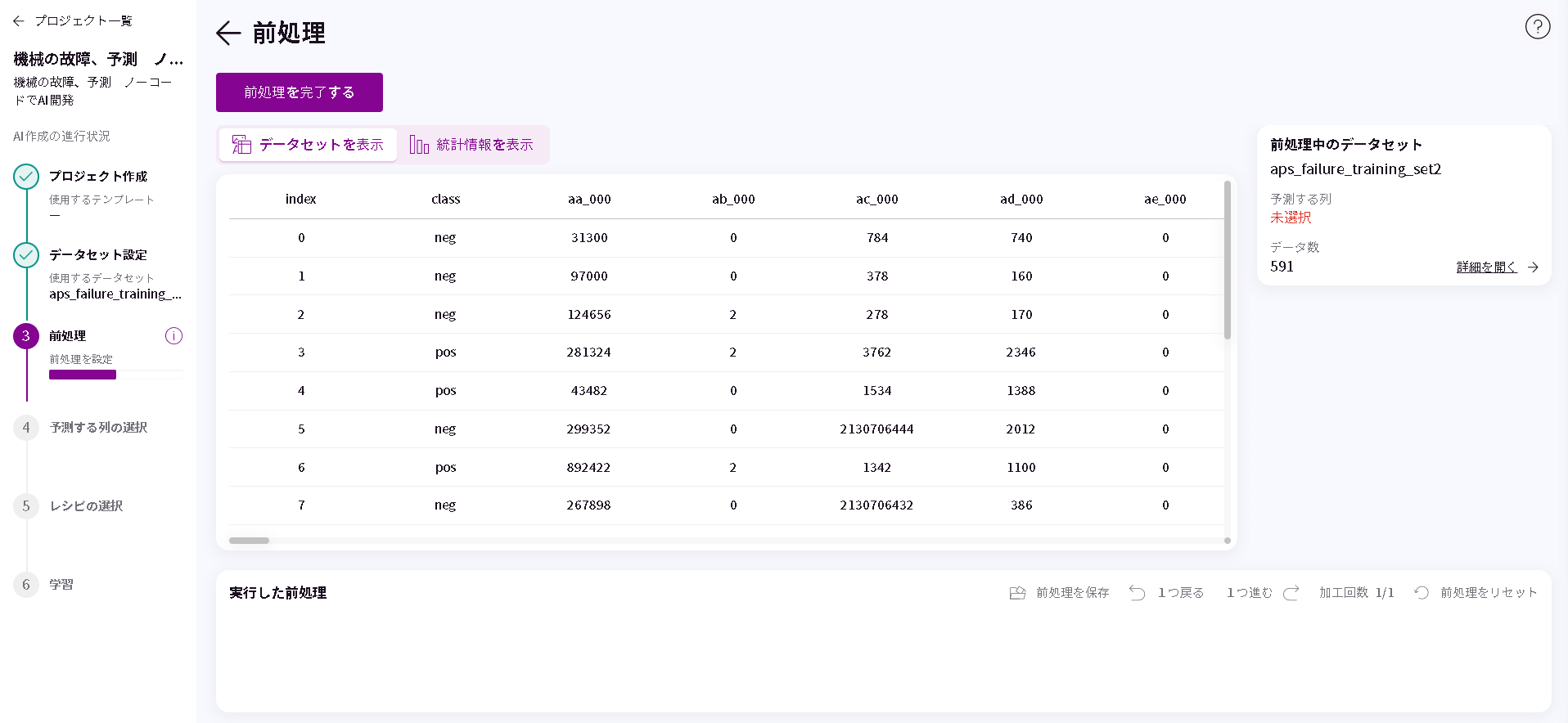1568x723 pixels.
Task: Click the info icon next to 前処理 step
Action: click(x=173, y=336)
